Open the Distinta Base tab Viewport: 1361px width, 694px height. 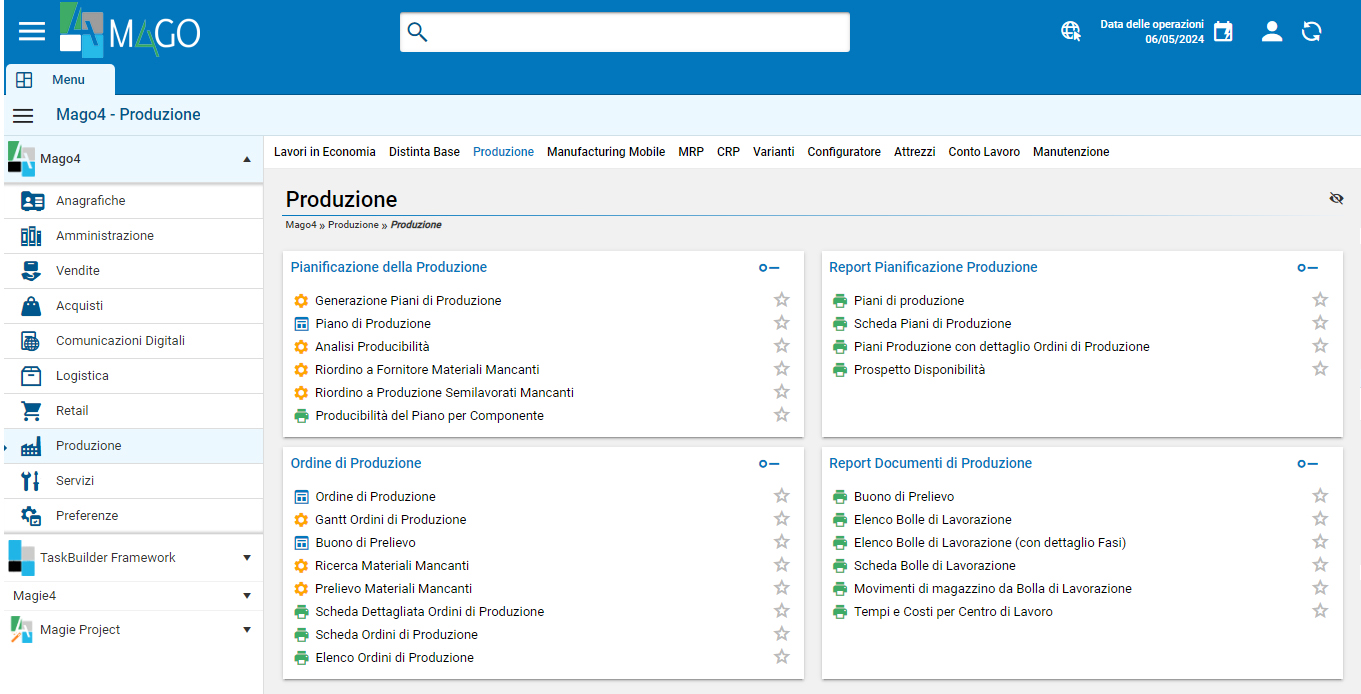pyautogui.click(x=424, y=152)
